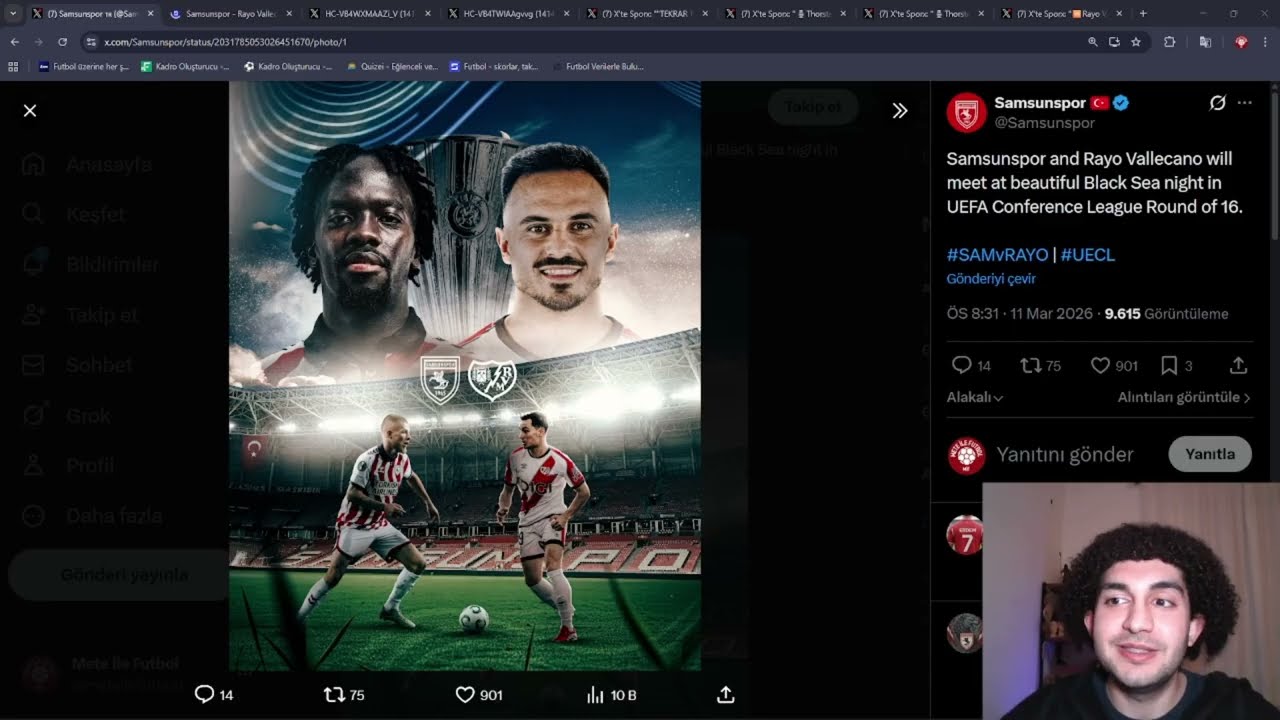Click the Yanıtla button
The height and width of the screenshot is (720, 1280).
[x=1210, y=454]
